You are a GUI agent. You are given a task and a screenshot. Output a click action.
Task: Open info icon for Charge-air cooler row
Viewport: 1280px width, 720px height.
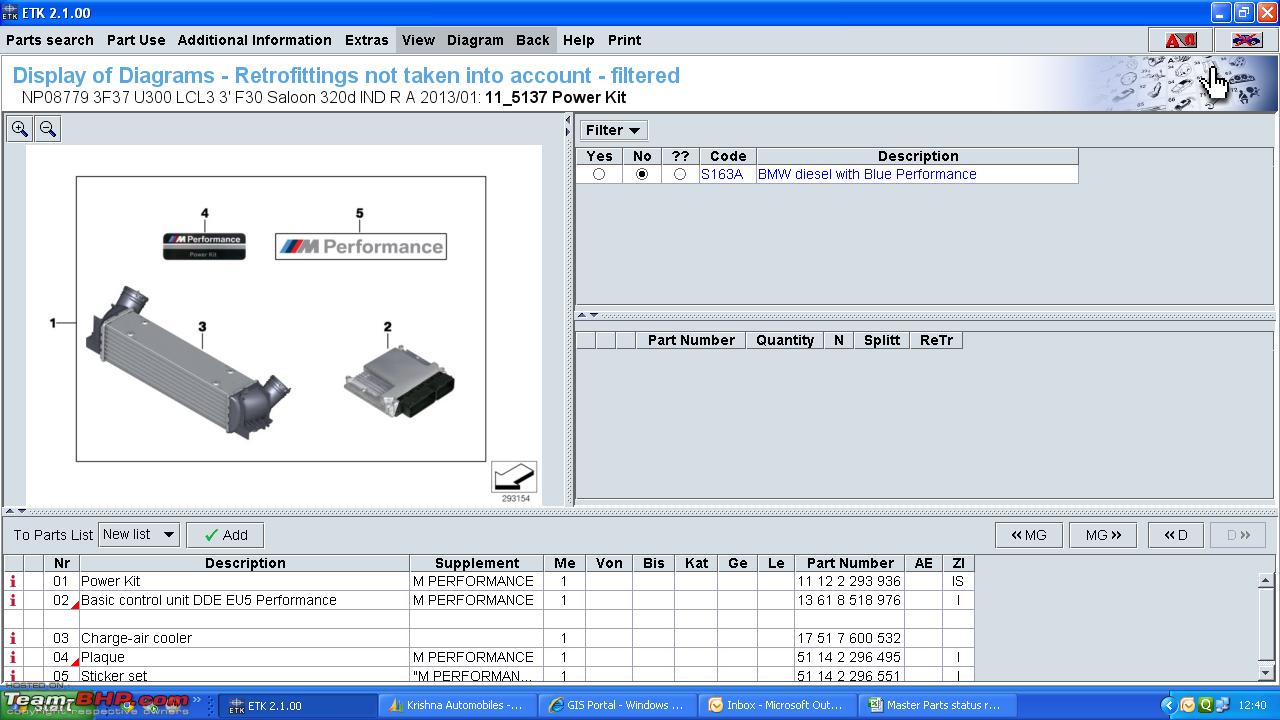13,638
